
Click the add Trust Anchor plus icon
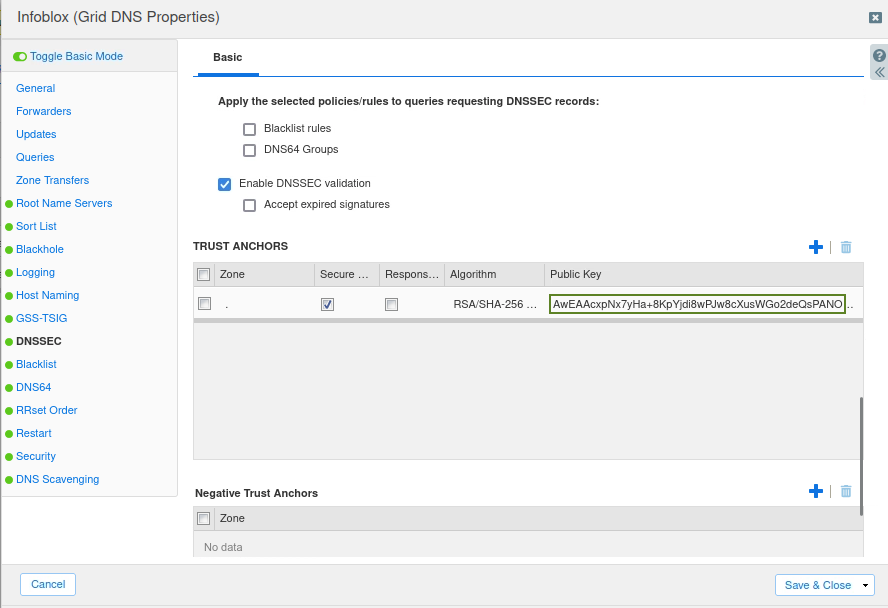click(x=815, y=247)
